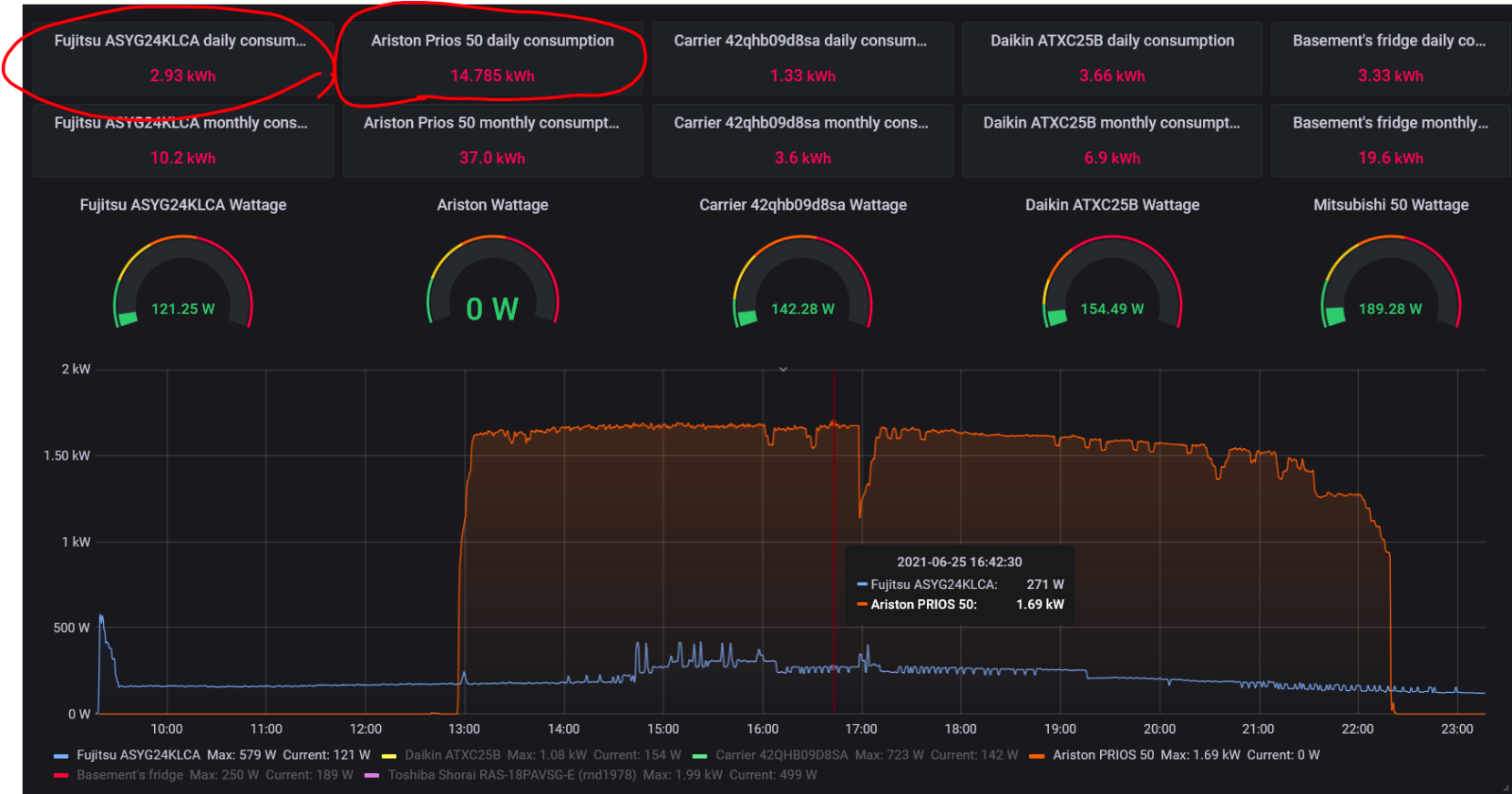Open Ariston Prios 50 daily consumption title
The height and width of the screenshot is (794, 1512).
click(492, 41)
